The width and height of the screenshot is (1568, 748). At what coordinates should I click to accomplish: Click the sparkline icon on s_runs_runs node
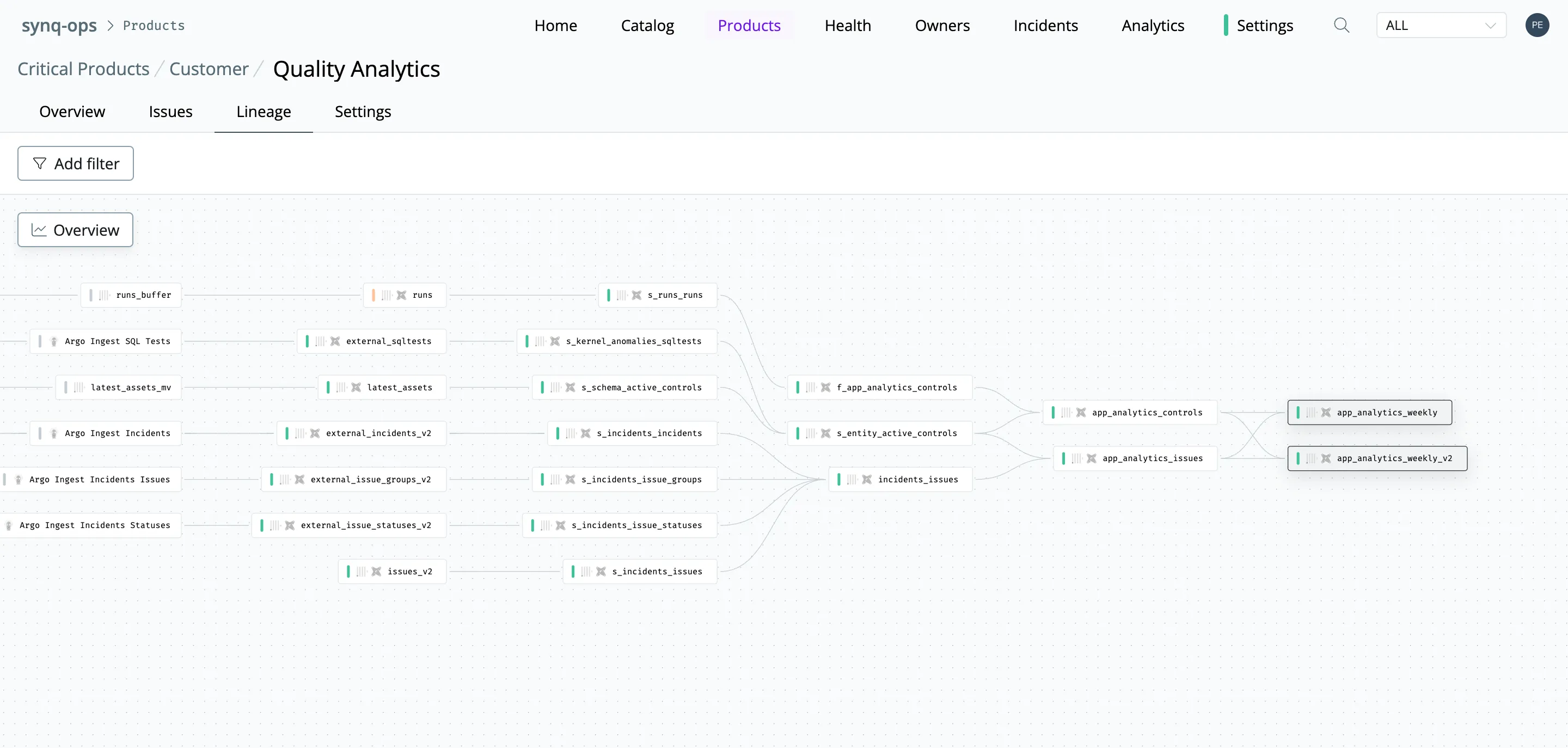coord(622,295)
